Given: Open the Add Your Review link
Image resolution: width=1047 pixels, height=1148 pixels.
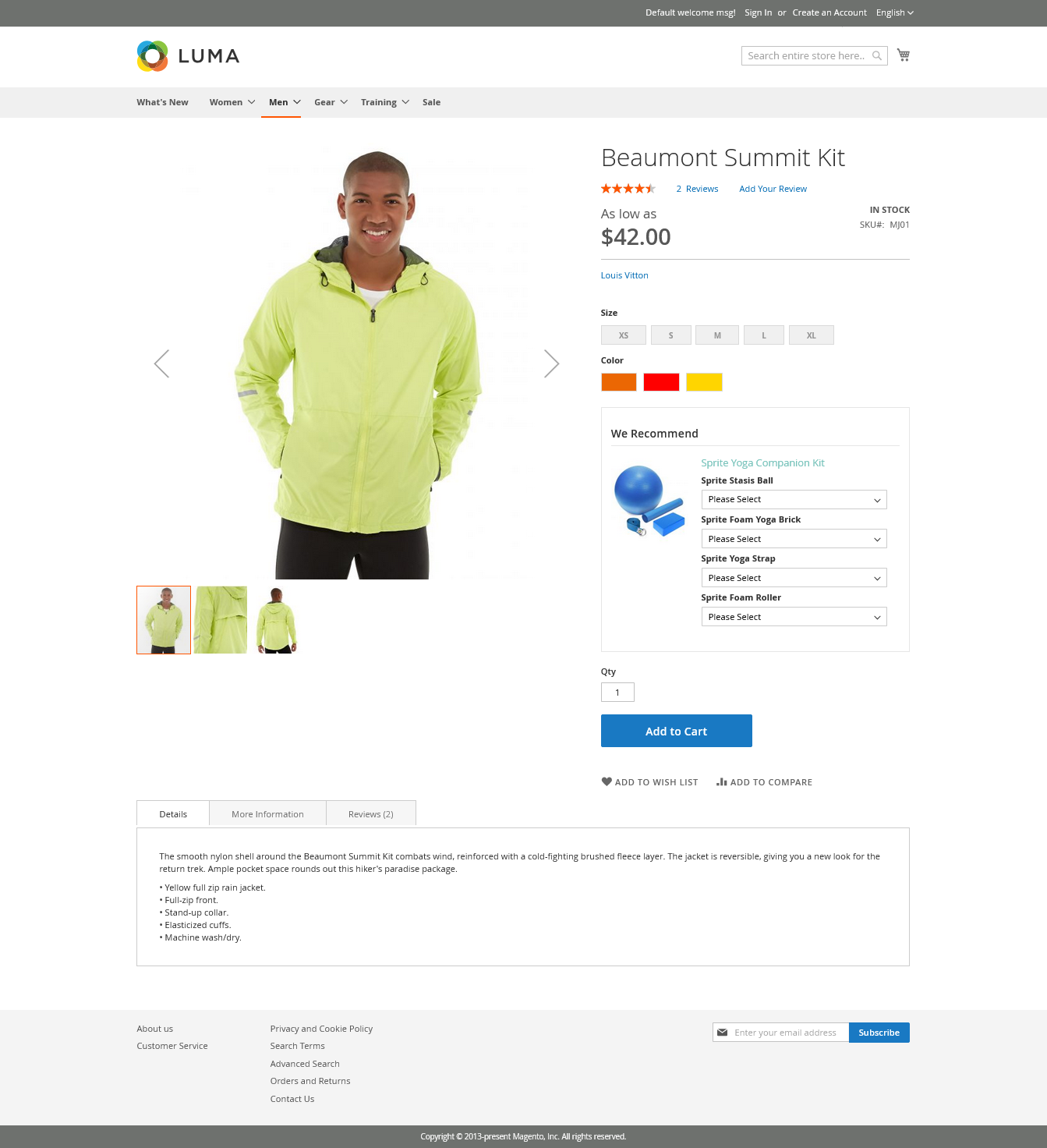Looking at the screenshot, I should tap(773, 189).
